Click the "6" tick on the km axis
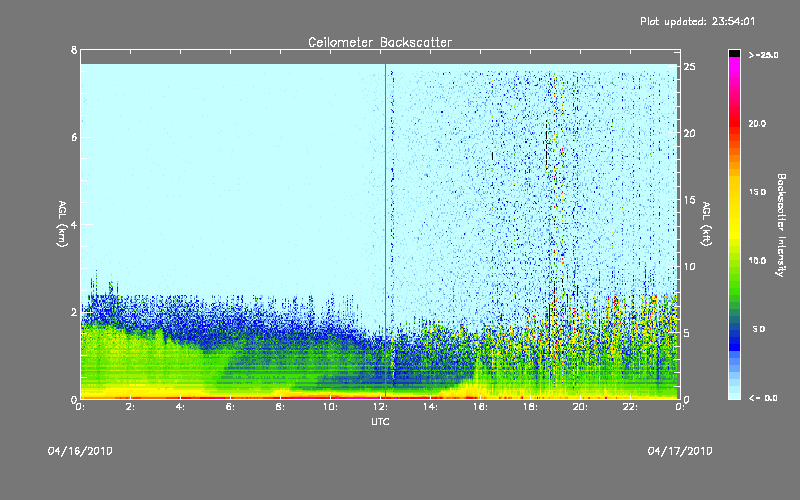Viewport: 800px width, 500px height. 74,137
